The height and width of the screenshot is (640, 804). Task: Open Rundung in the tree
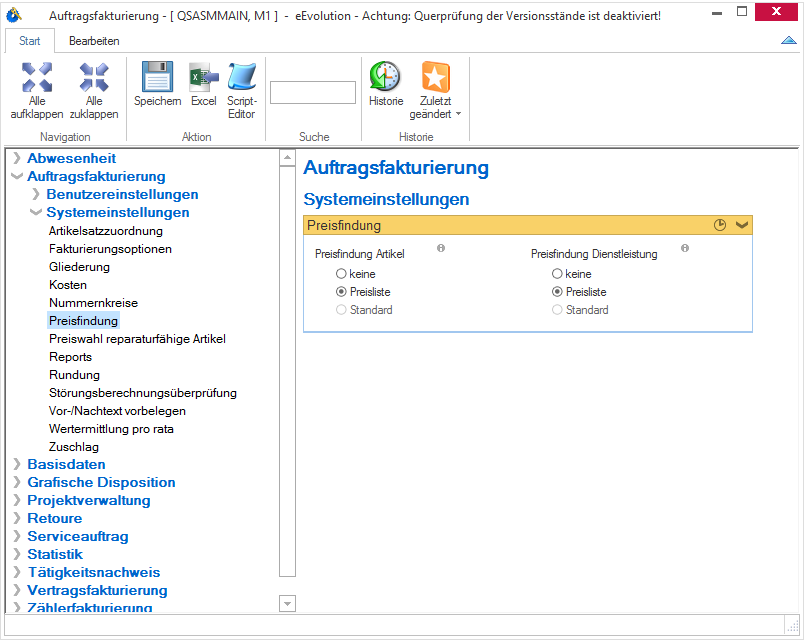click(x=74, y=375)
